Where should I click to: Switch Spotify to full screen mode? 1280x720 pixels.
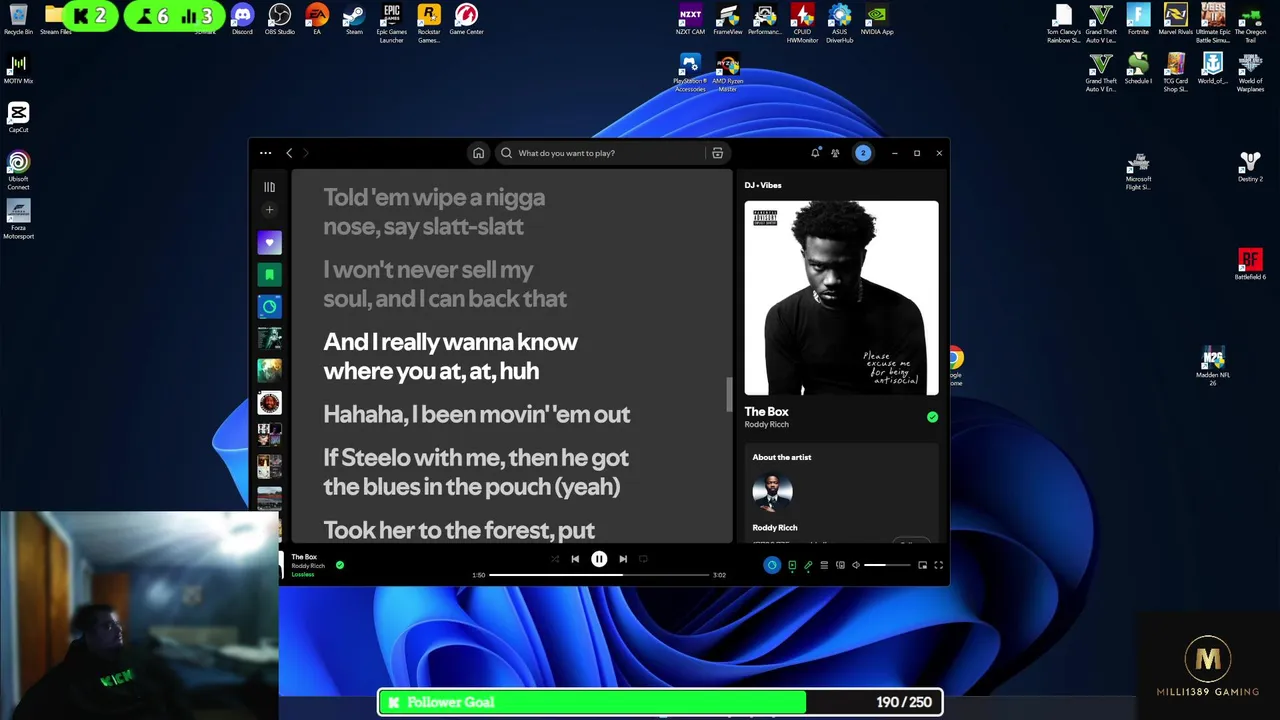point(938,565)
